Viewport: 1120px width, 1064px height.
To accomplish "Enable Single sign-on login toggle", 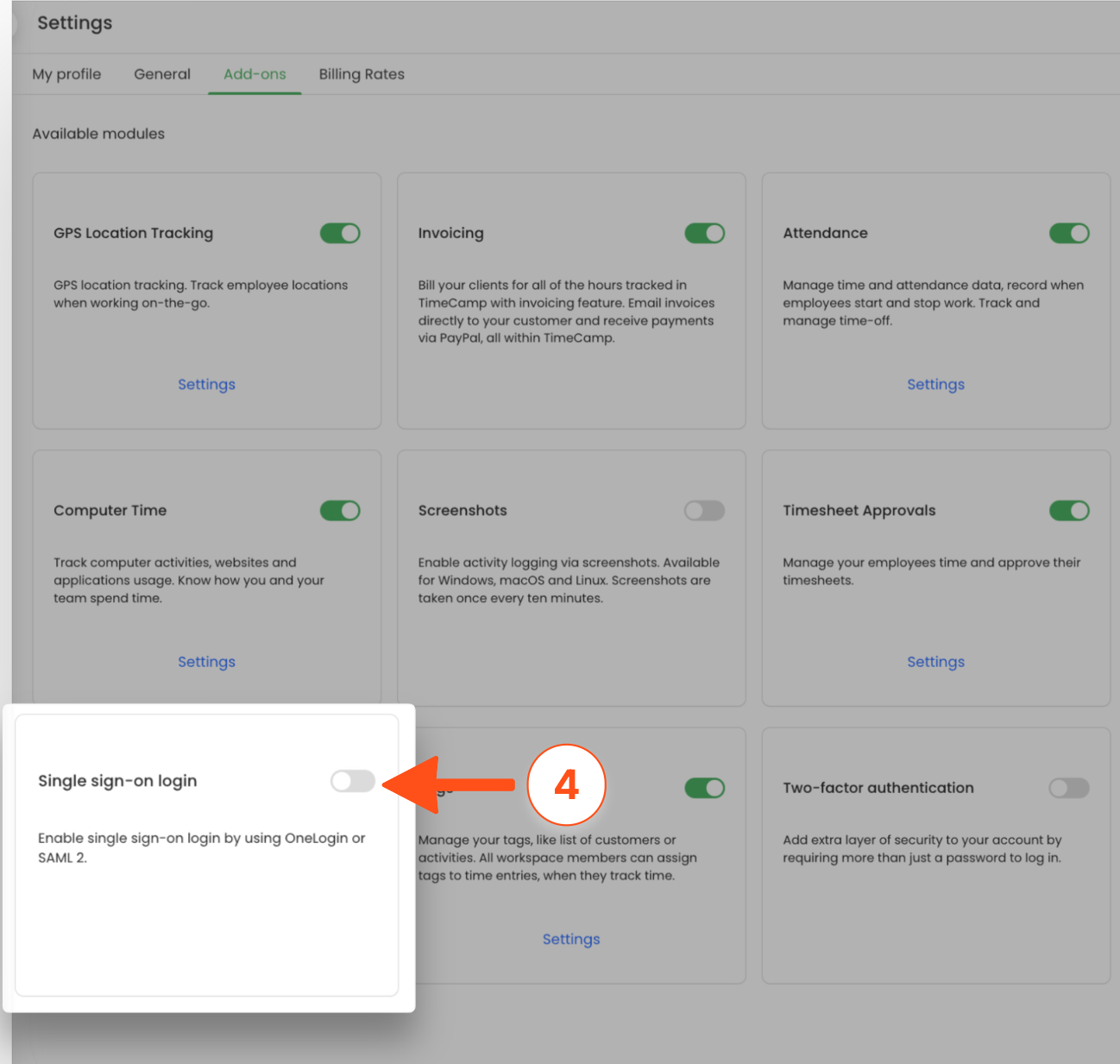I will point(353,781).
